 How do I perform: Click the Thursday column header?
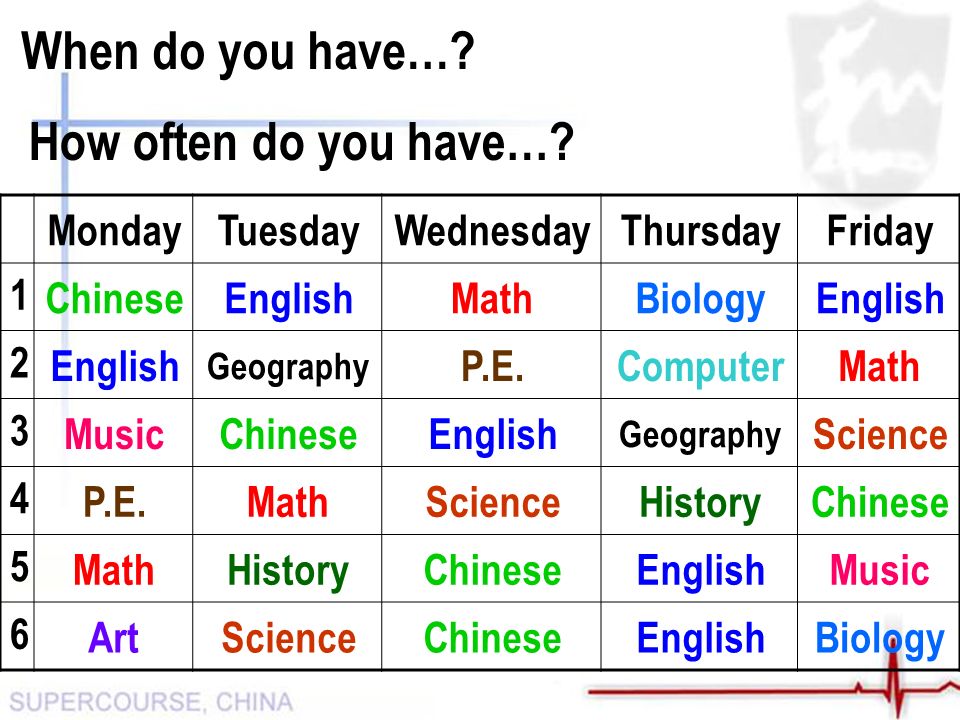pos(700,231)
